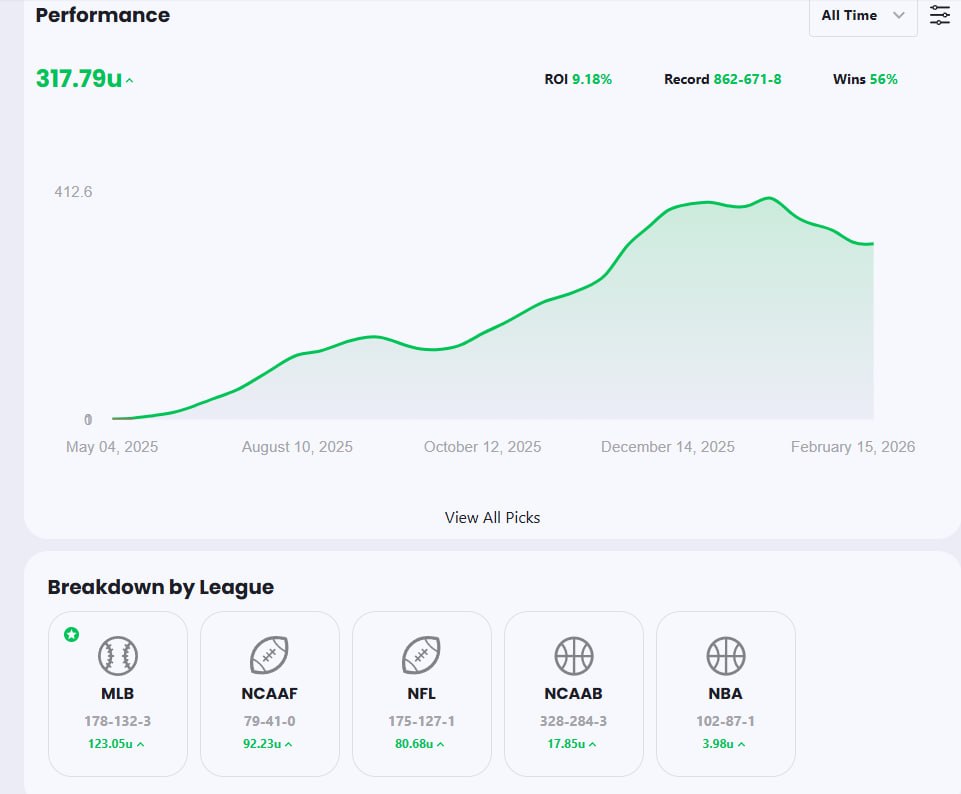
Task: Click the NBA basketball icon
Action: (x=726, y=656)
